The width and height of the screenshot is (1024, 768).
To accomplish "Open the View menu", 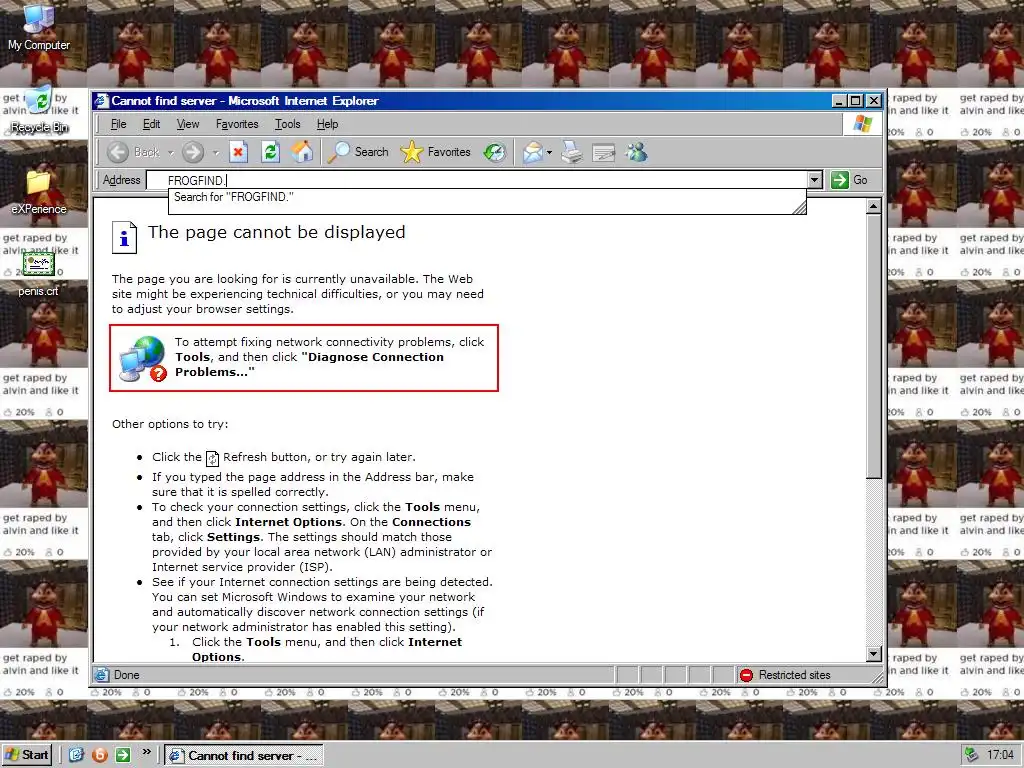I will (x=187, y=124).
